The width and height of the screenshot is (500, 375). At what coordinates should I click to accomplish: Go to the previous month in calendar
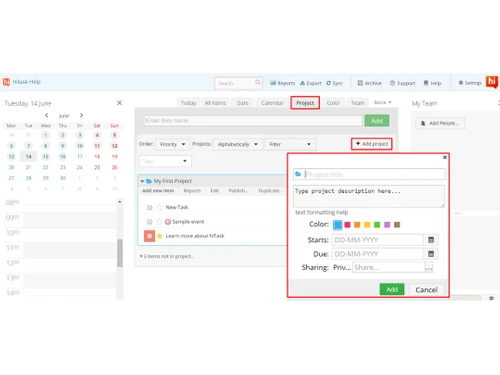47,115
